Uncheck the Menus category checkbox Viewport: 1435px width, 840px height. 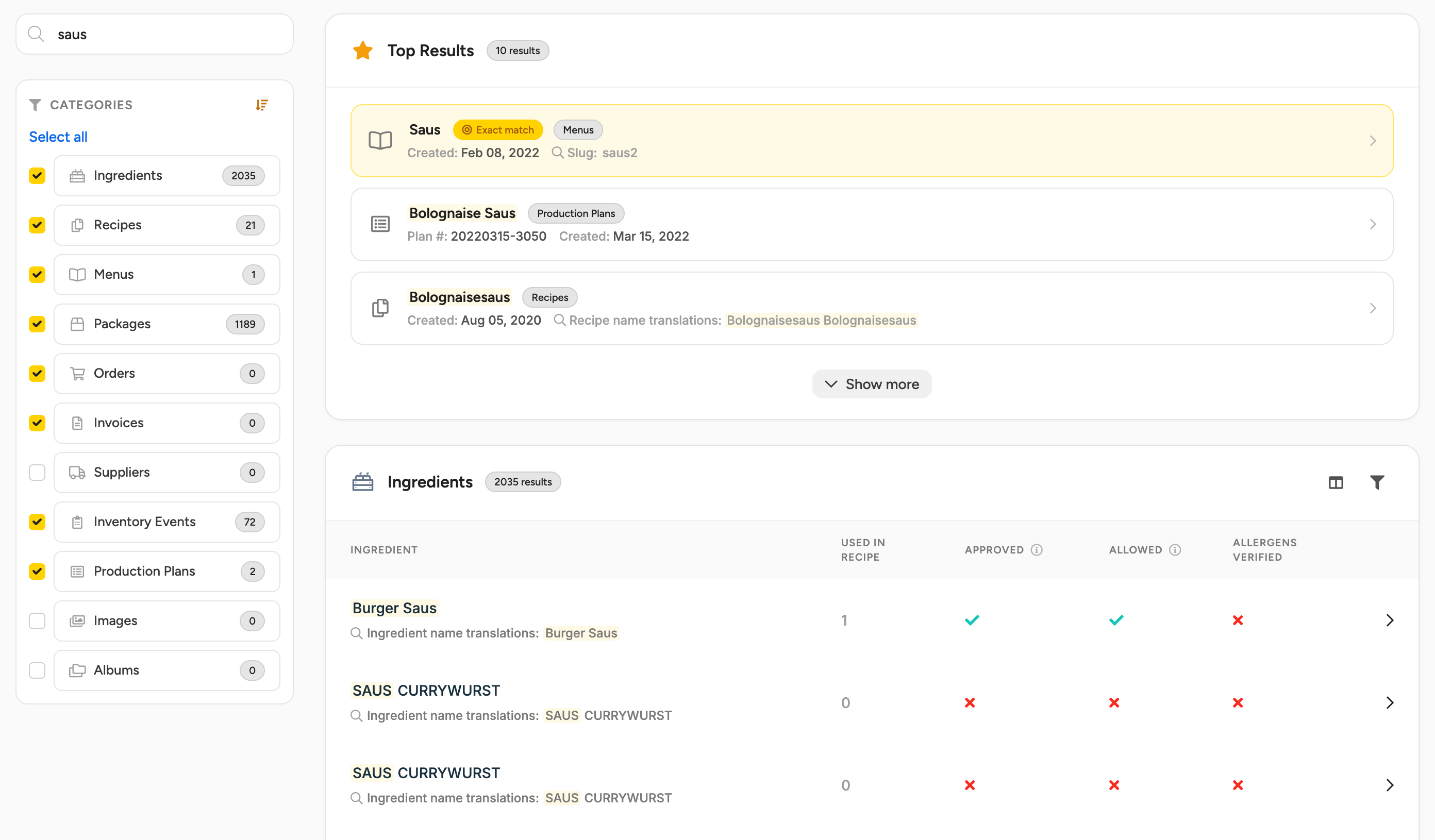tap(37, 274)
